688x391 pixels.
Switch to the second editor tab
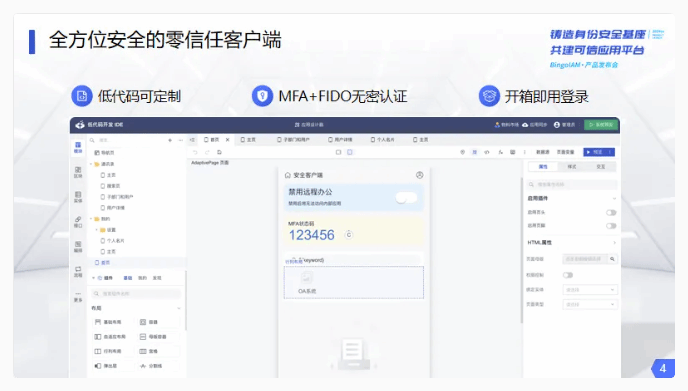248,140
